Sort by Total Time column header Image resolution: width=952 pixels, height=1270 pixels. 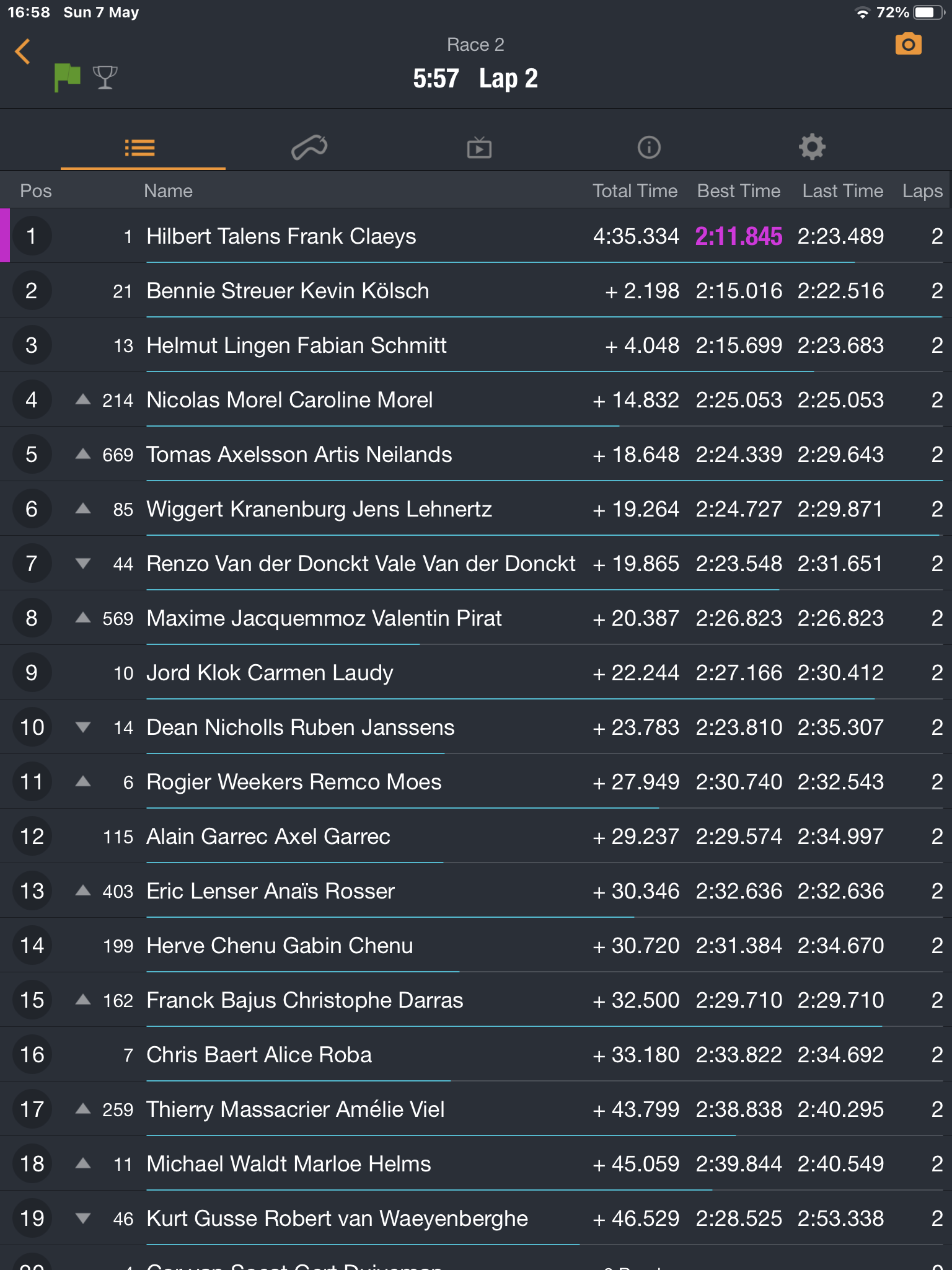tap(635, 191)
